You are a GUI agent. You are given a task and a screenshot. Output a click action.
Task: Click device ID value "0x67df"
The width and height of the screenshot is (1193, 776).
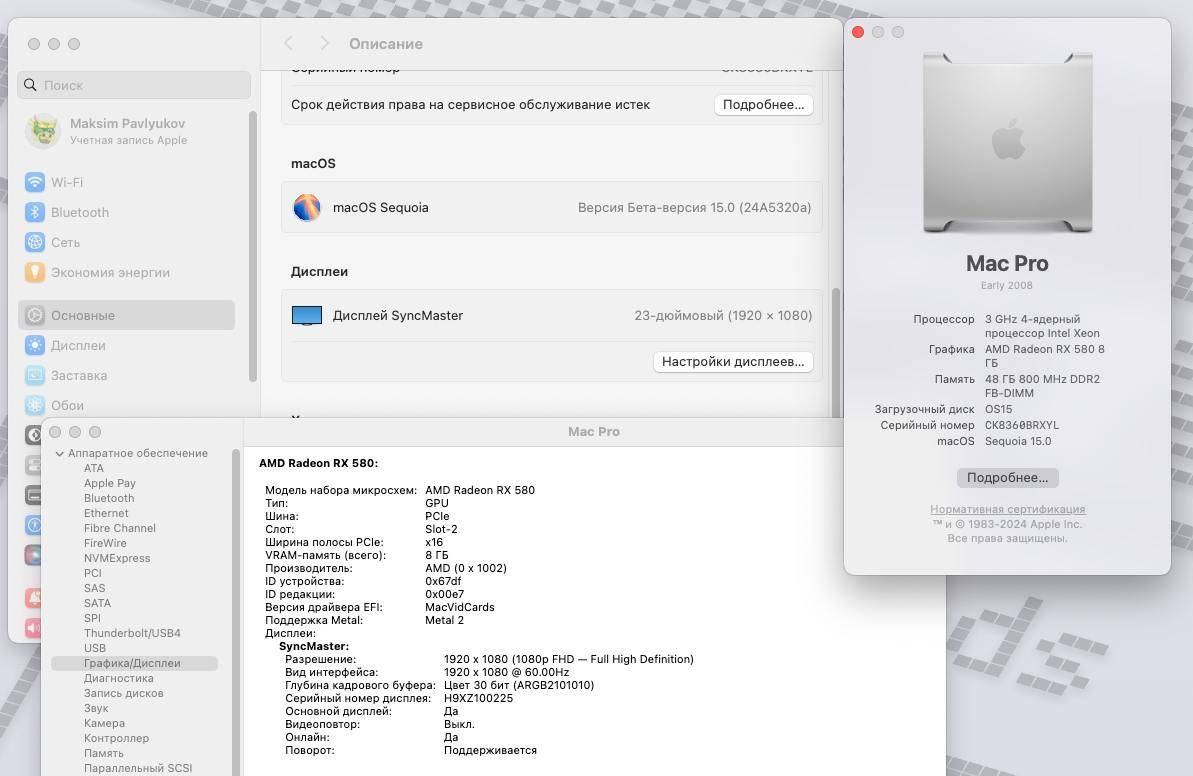click(443, 581)
